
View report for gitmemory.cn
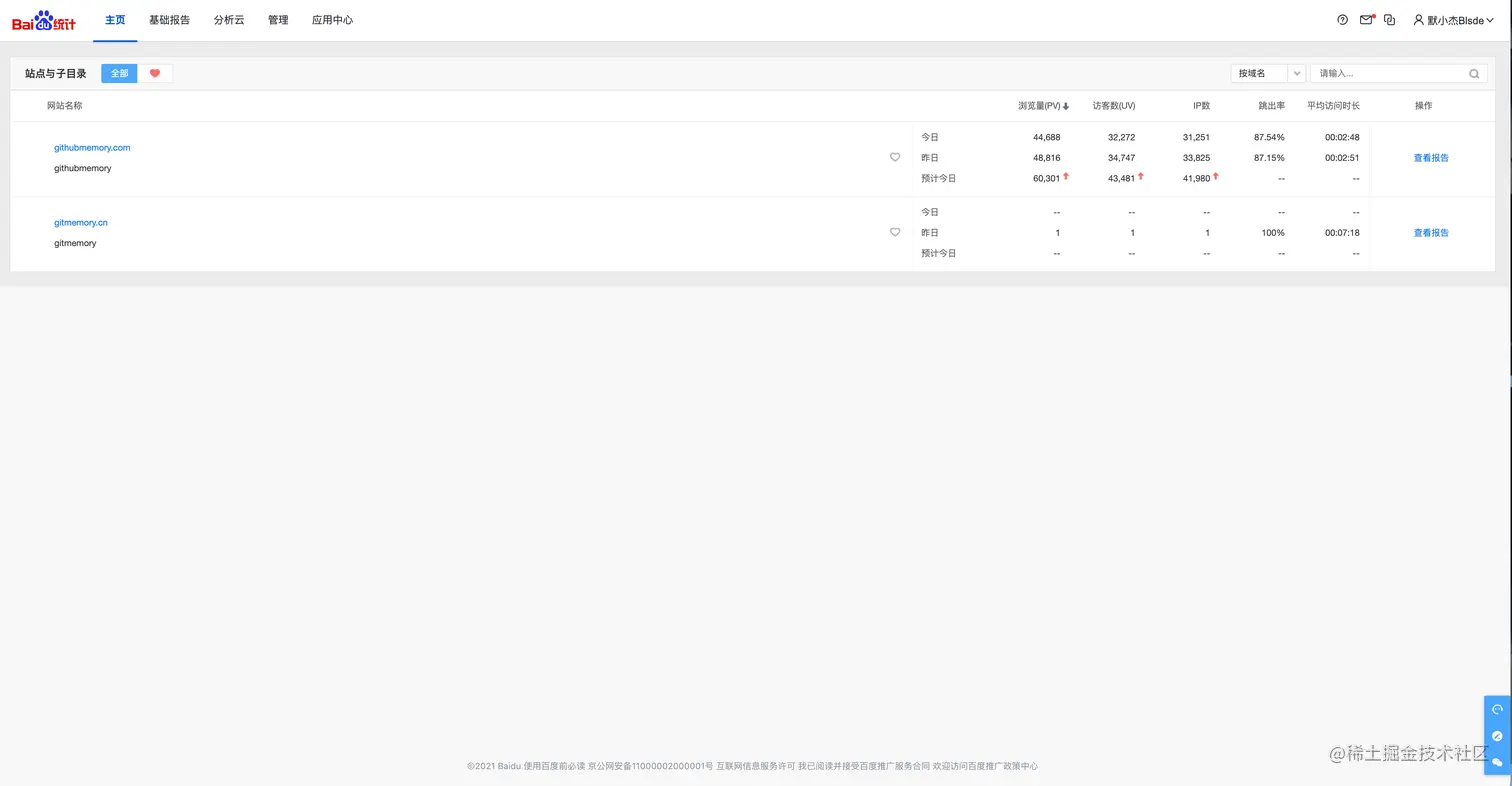[1431, 233]
